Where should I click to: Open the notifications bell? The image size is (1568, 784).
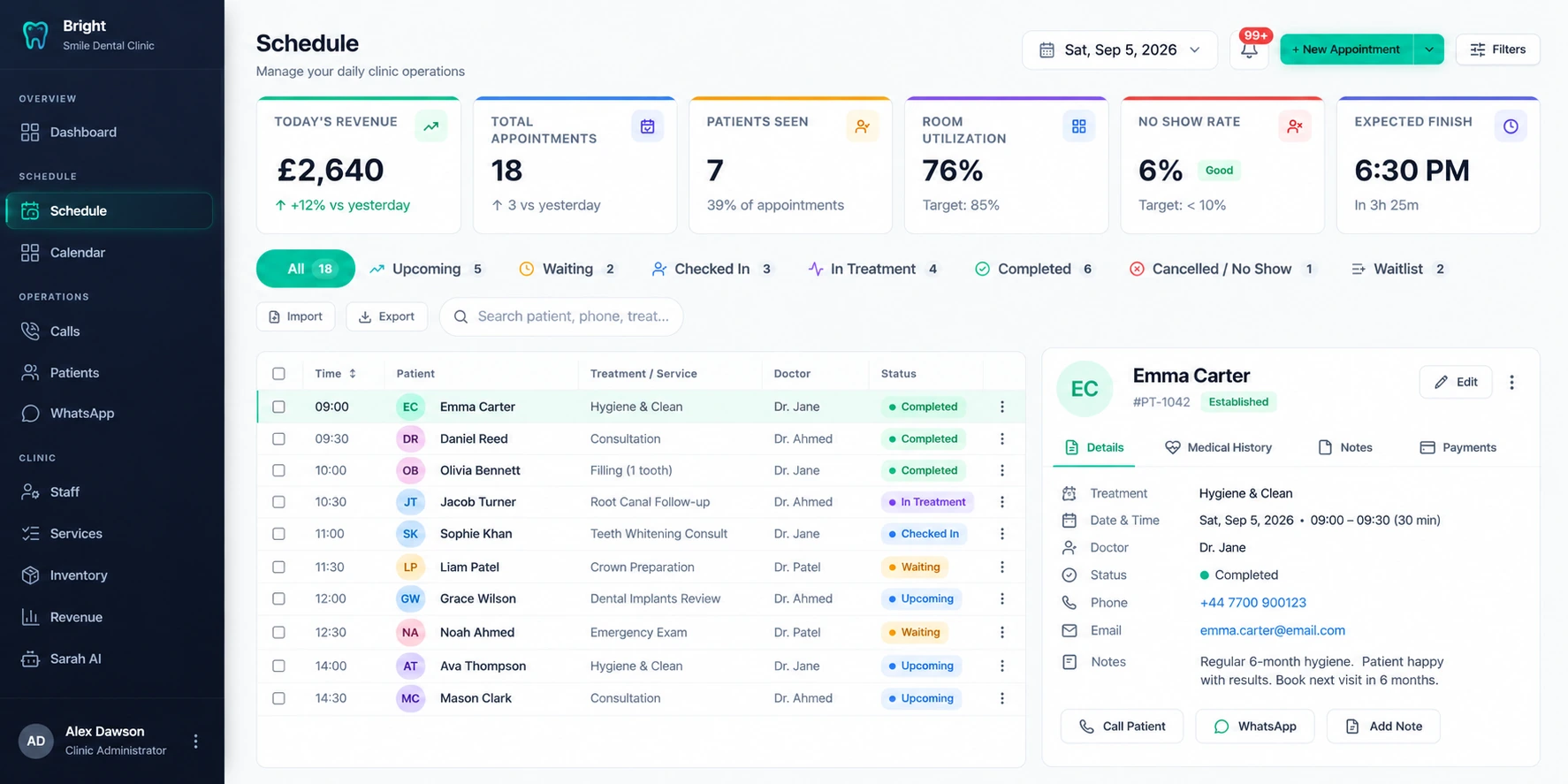pos(1249,50)
